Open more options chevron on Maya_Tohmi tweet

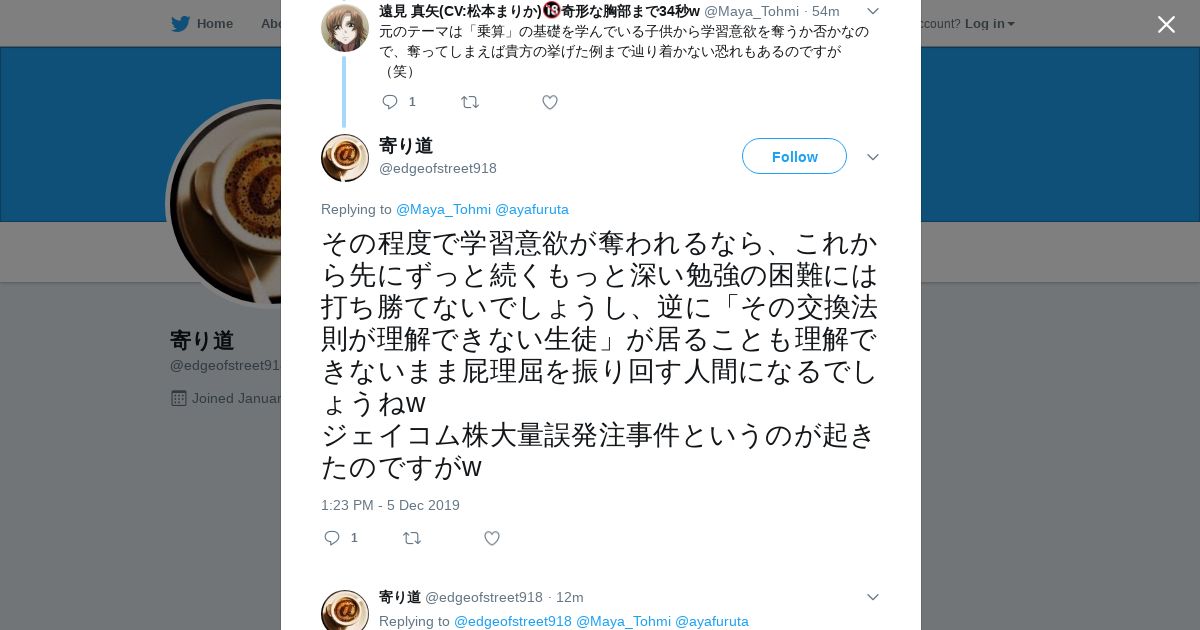pos(872,11)
